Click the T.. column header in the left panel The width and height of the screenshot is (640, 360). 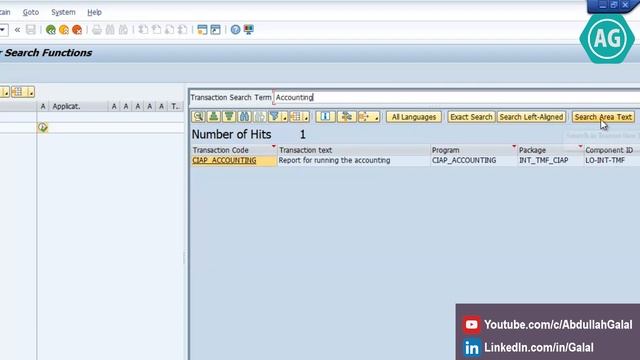[175, 106]
